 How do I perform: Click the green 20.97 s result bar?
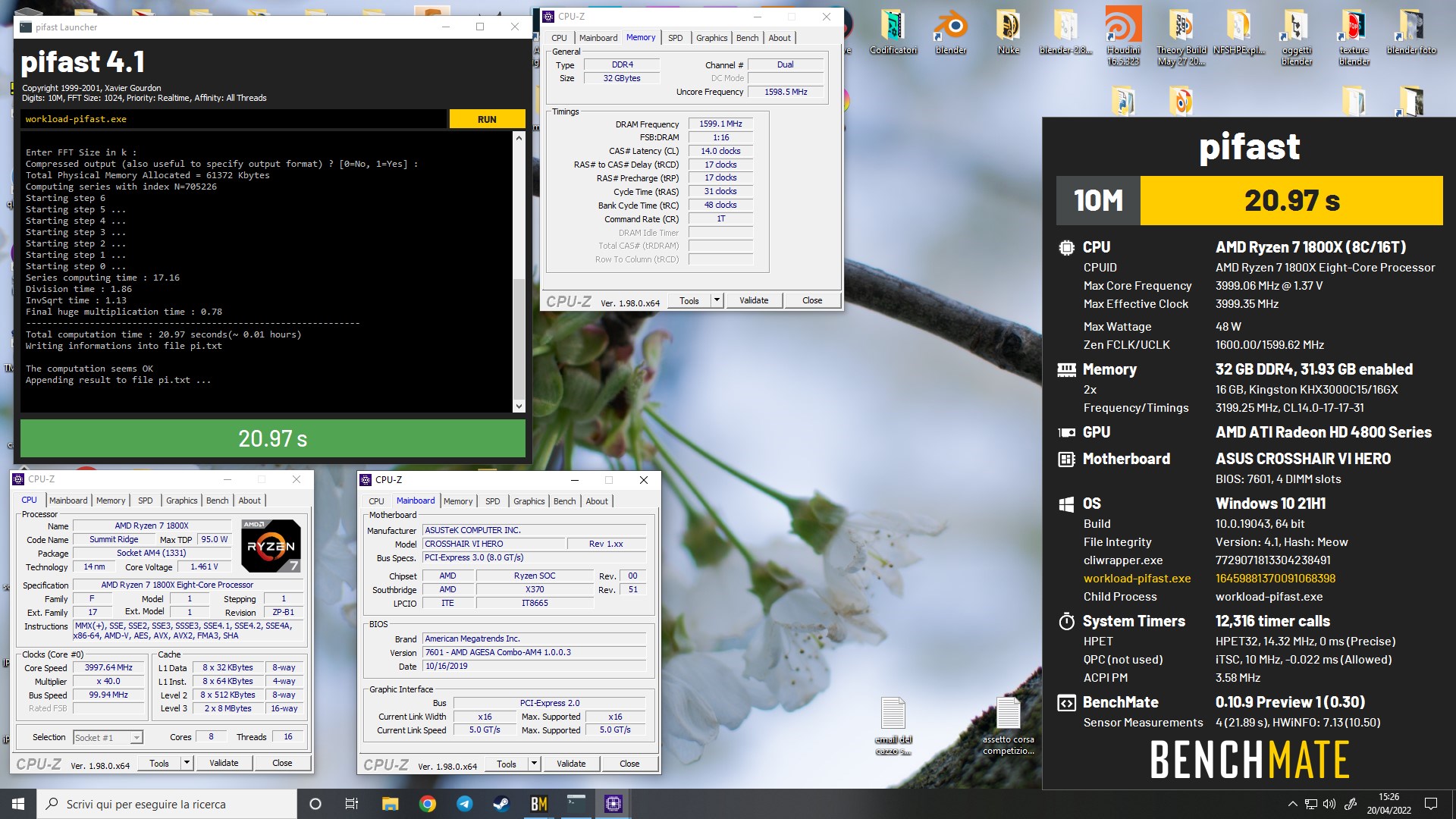(273, 438)
